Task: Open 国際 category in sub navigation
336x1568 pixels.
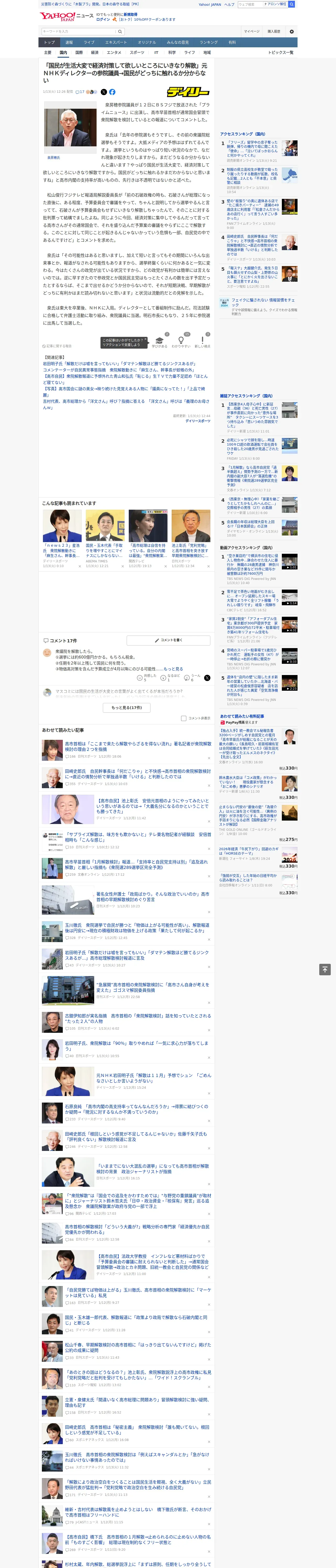Action: 79,52
